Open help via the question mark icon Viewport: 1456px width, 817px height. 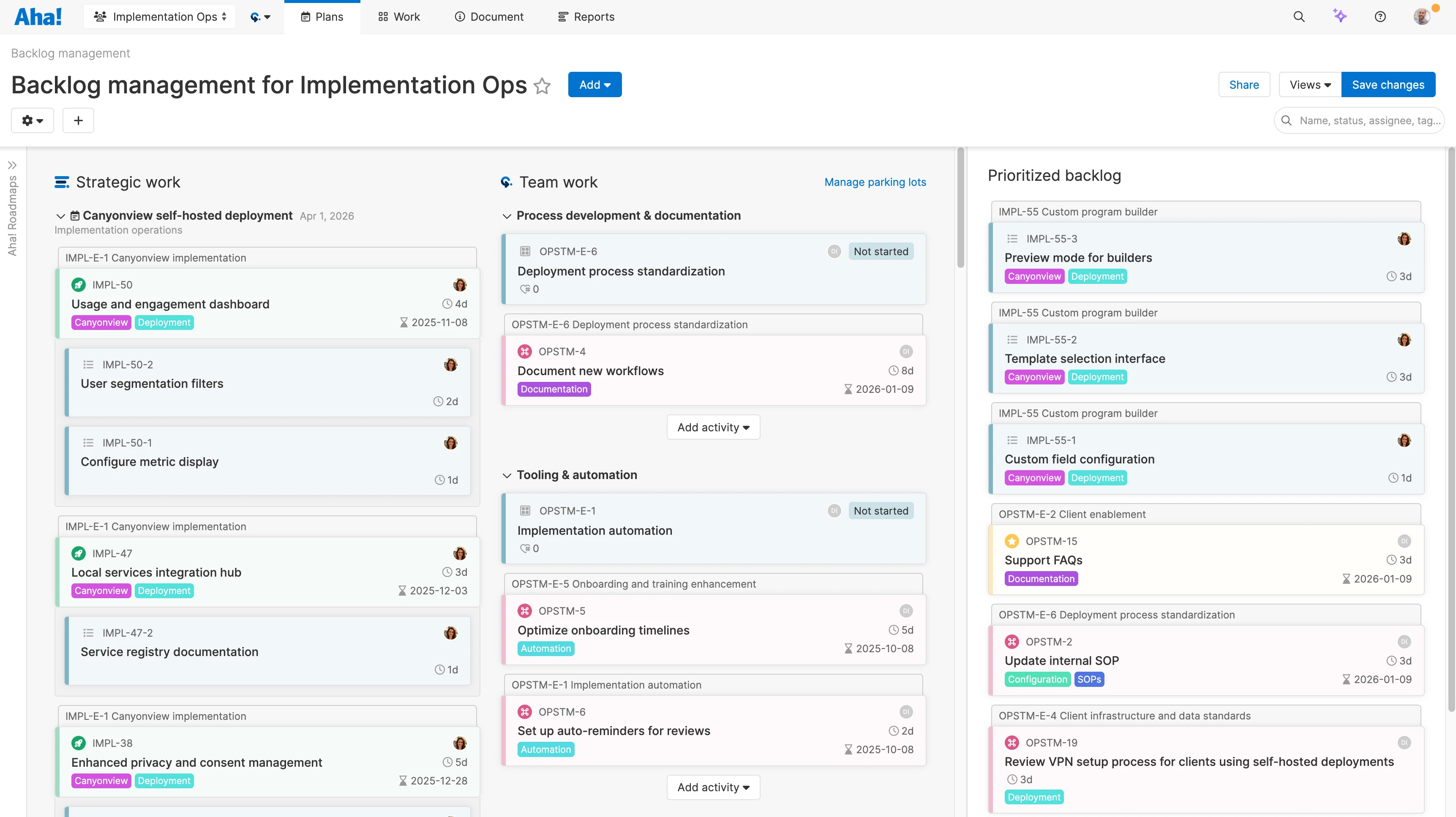pyautogui.click(x=1380, y=16)
